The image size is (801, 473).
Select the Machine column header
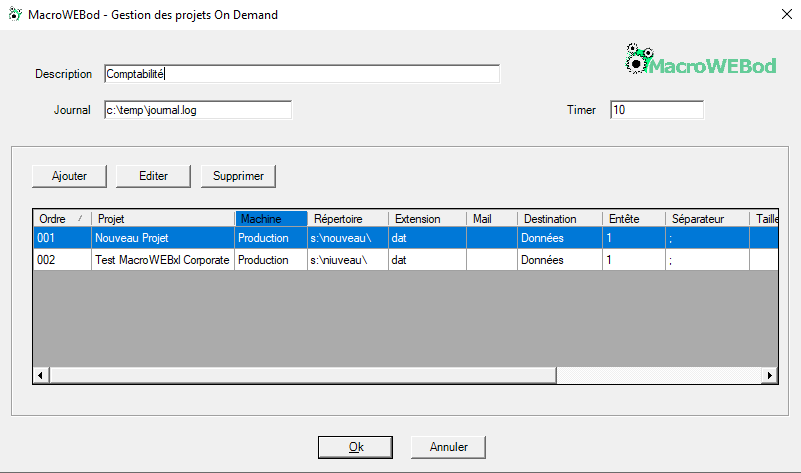point(270,219)
